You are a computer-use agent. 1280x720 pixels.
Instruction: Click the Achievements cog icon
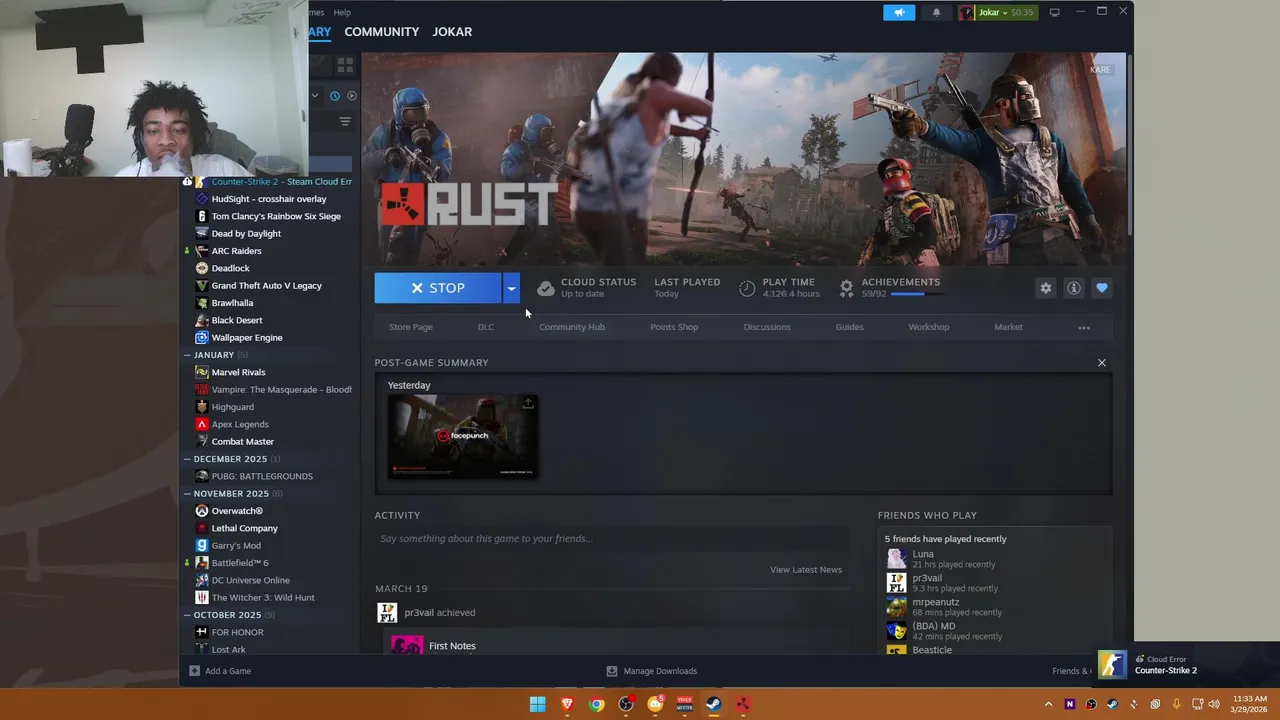point(846,288)
